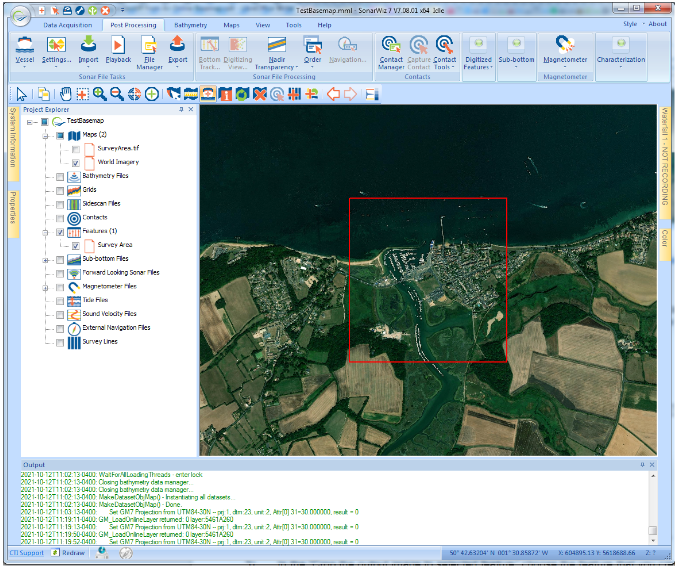Switch to the Bathymetry ribbon tab

click(x=190, y=23)
